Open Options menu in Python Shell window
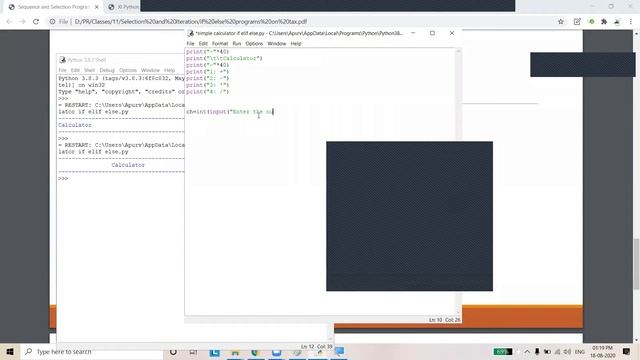The image size is (640, 360). 128,70
